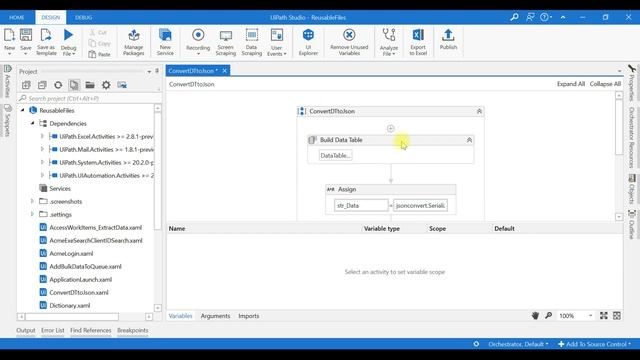The width and height of the screenshot is (640, 360).
Task: Expand UiPath.Excel.Activities dependency
Action: pyautogui.click(x=42, y=136)
